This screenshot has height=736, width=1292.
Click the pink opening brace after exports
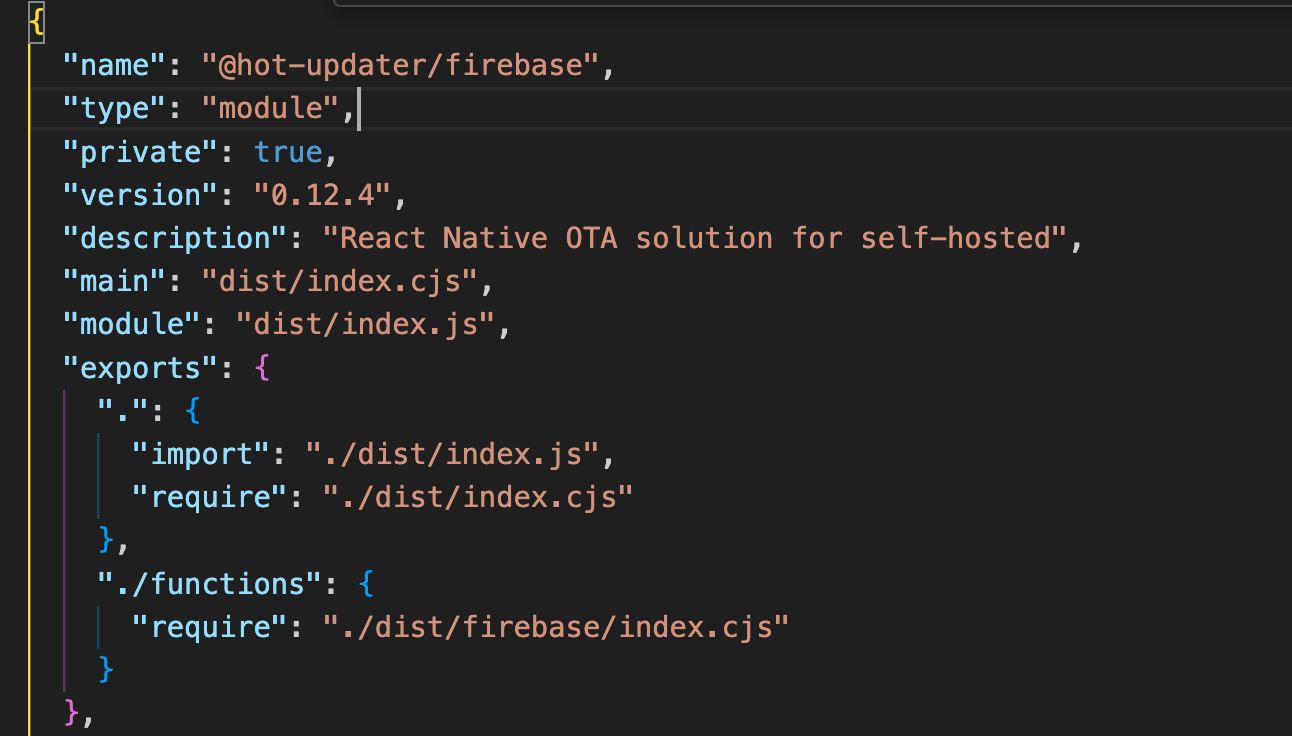262,367
